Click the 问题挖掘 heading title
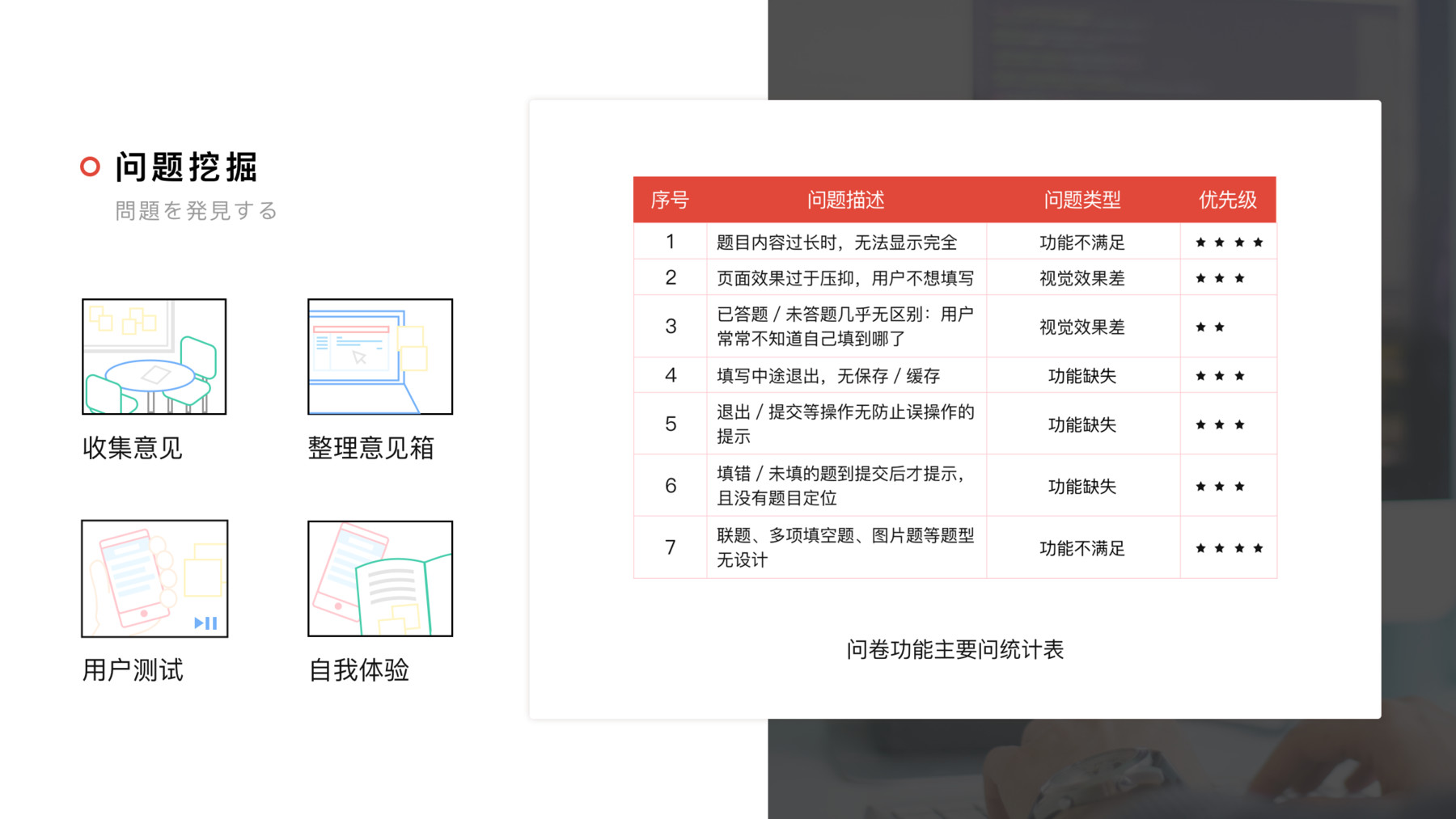The width and height of the screenshot is (1456, 819). tap(186, 167)
